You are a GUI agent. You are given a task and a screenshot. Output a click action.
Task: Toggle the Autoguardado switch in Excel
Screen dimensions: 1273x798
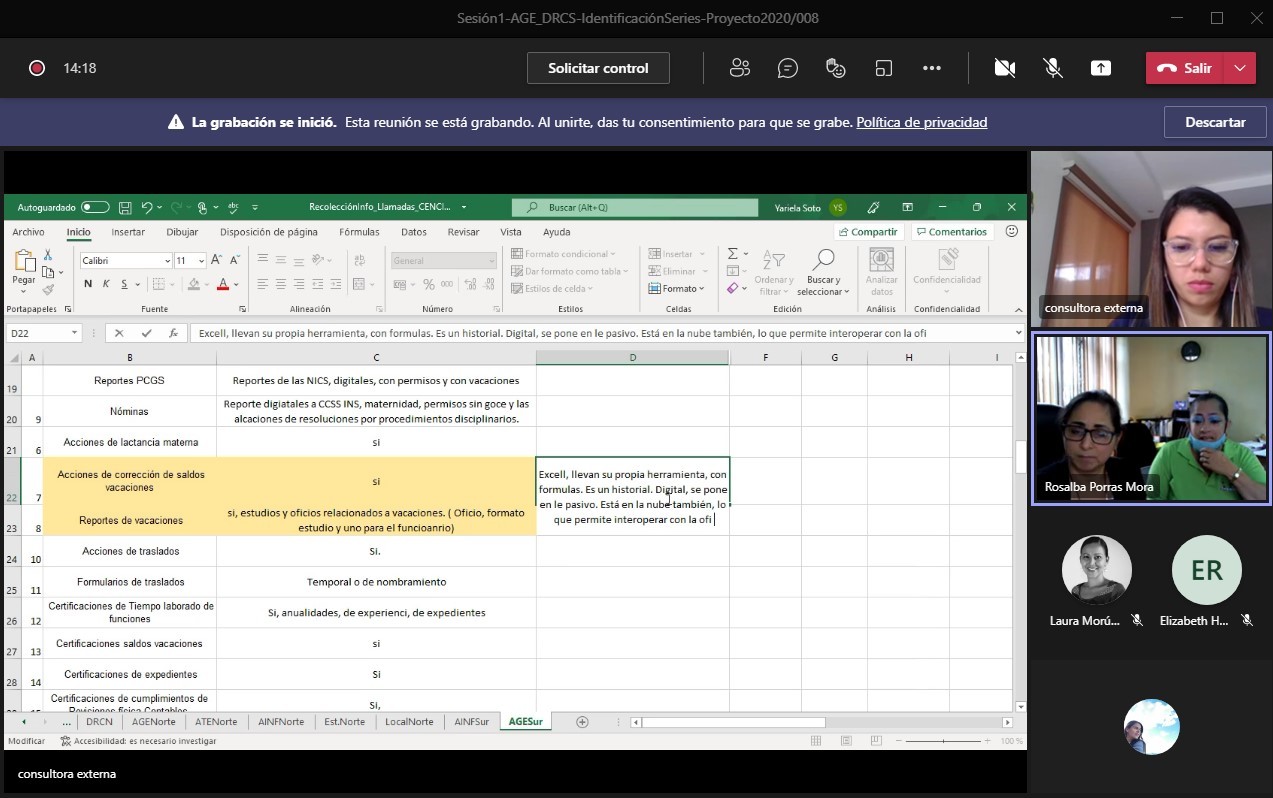coord(95,208)
